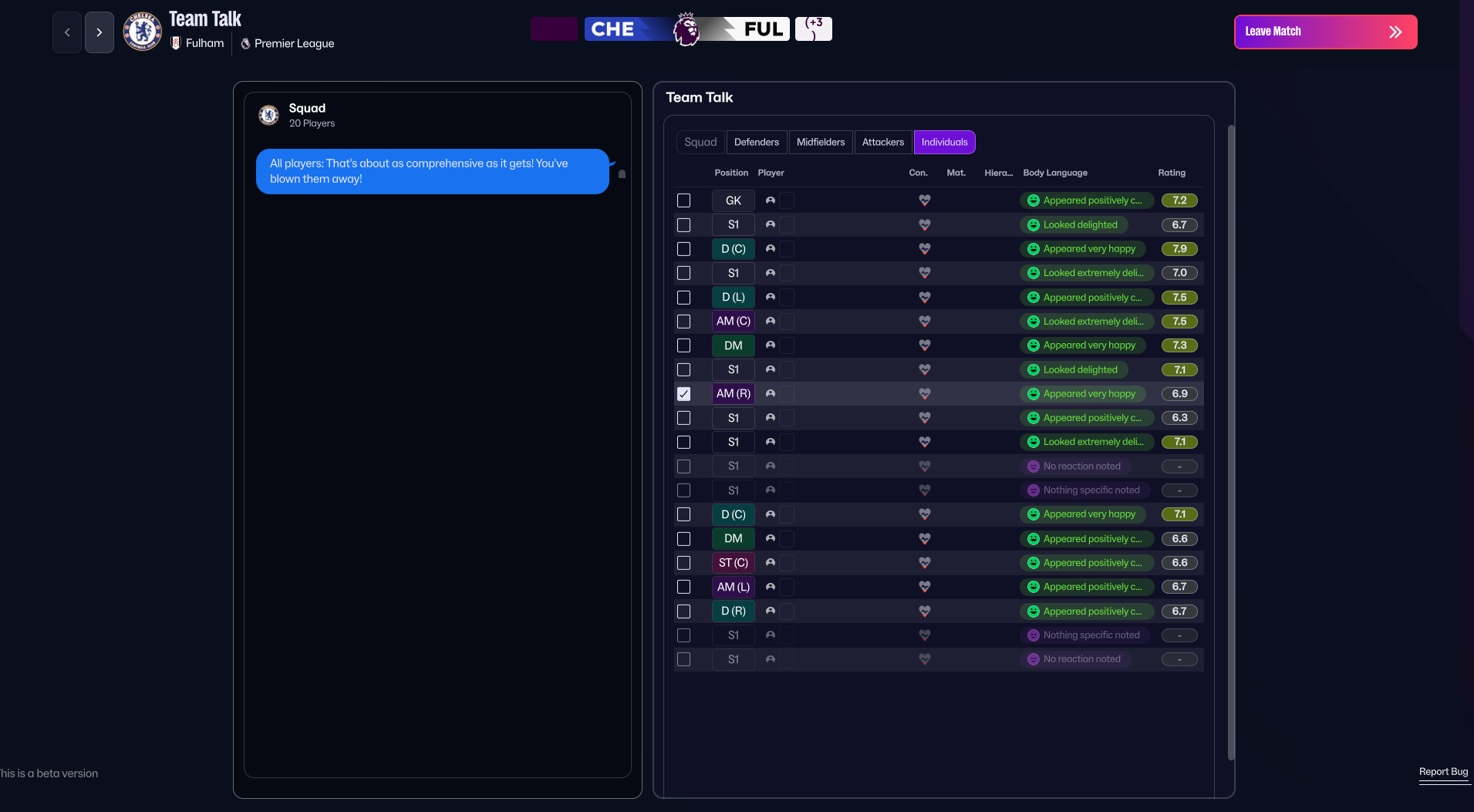
Task: Click the Team Talk panel scrollbar
Action: 1231,443
